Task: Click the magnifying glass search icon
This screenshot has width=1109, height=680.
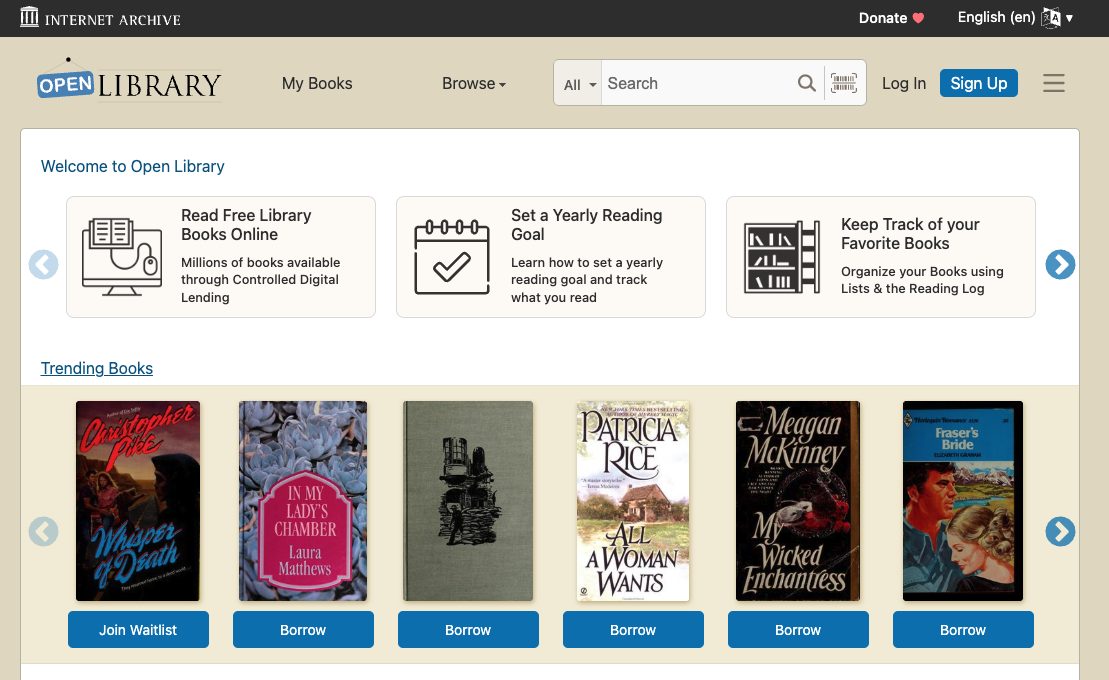Action: coord(806,83)
